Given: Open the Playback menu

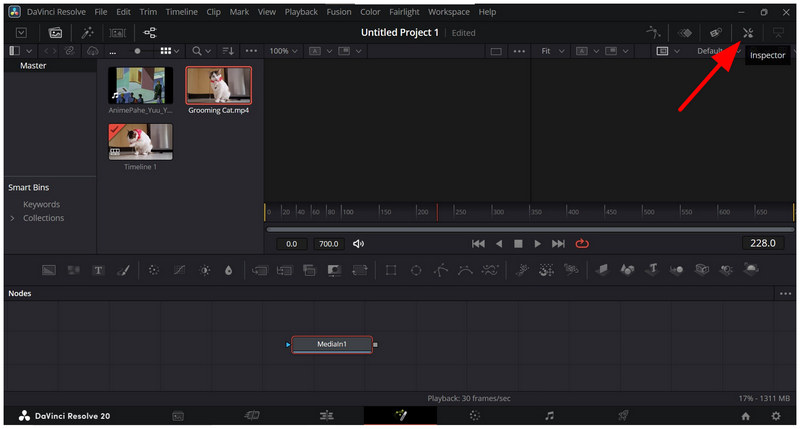Looking at the screenshot, I should click(x=301, y=12).
